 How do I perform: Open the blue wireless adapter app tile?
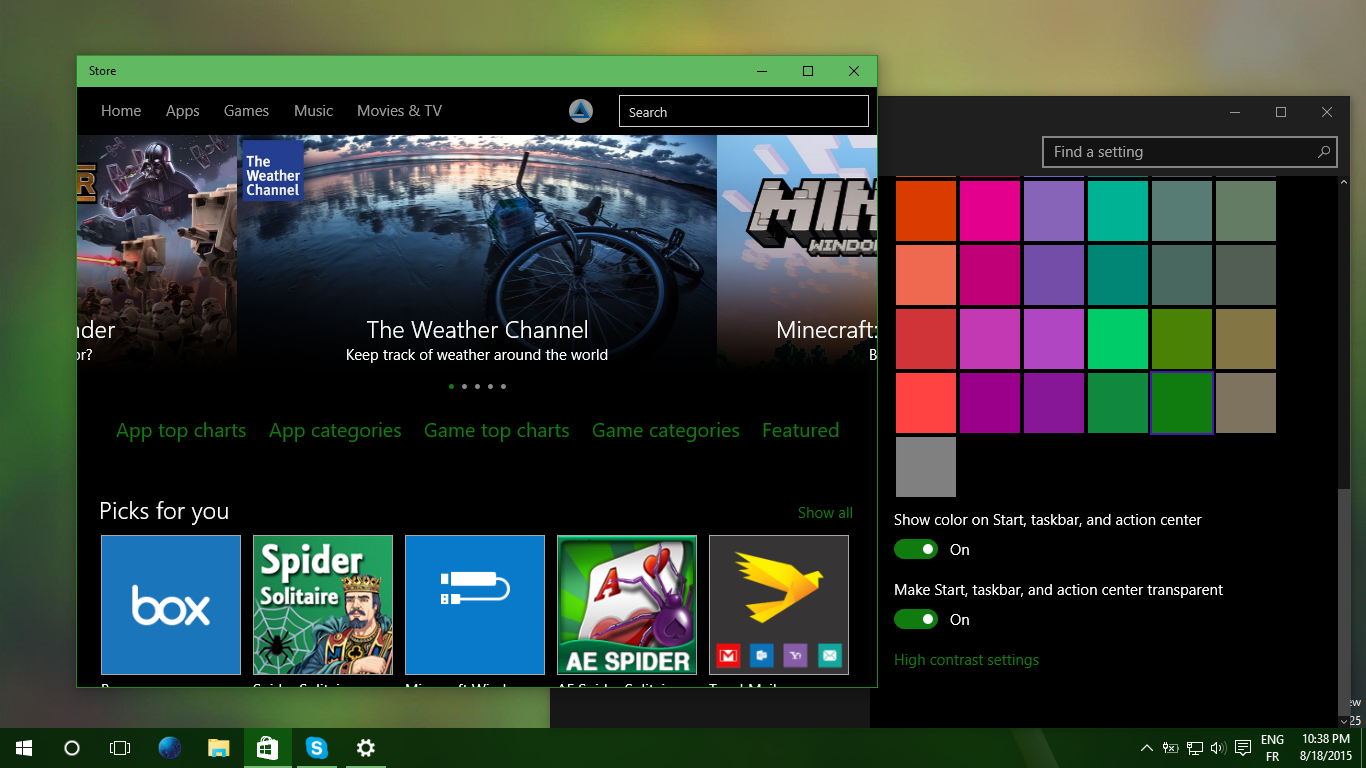[475, 605]
